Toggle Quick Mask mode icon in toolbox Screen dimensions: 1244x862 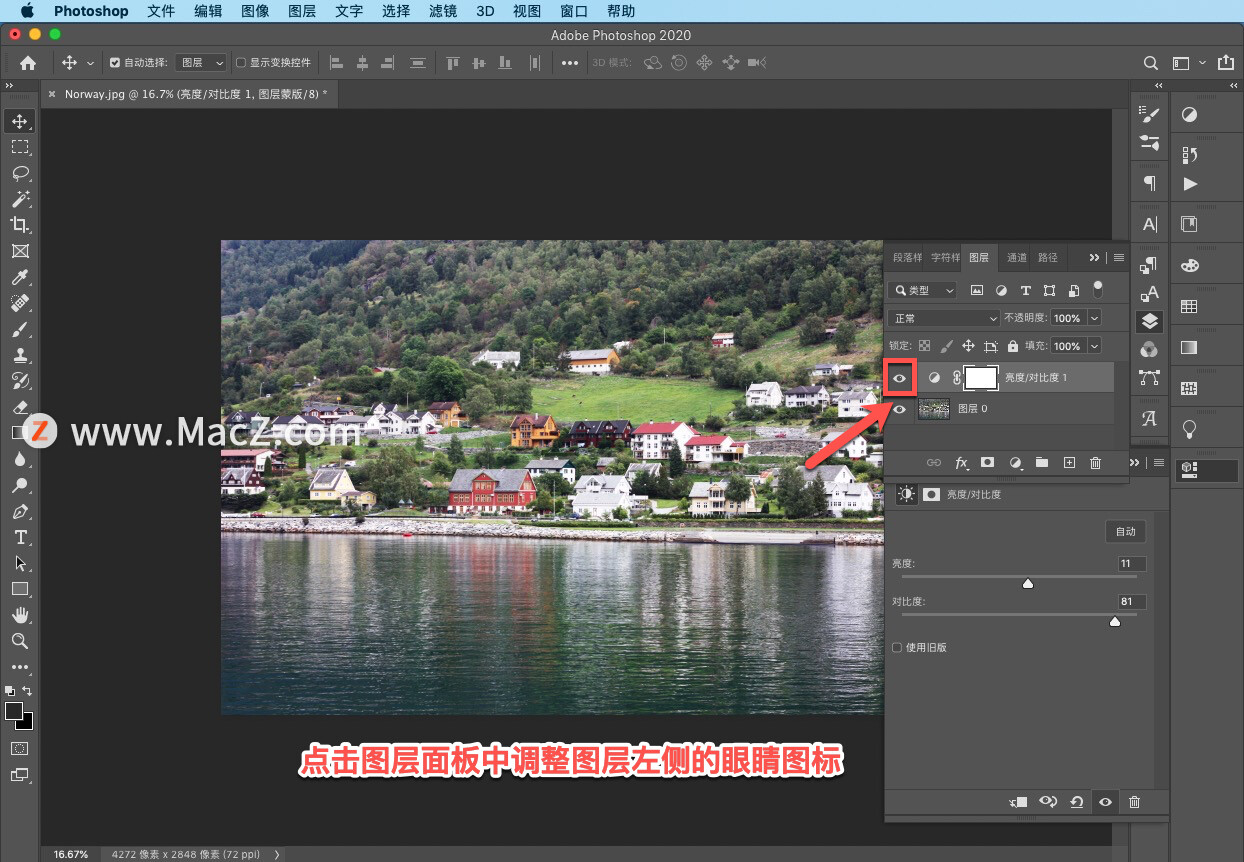pos(20,748)
